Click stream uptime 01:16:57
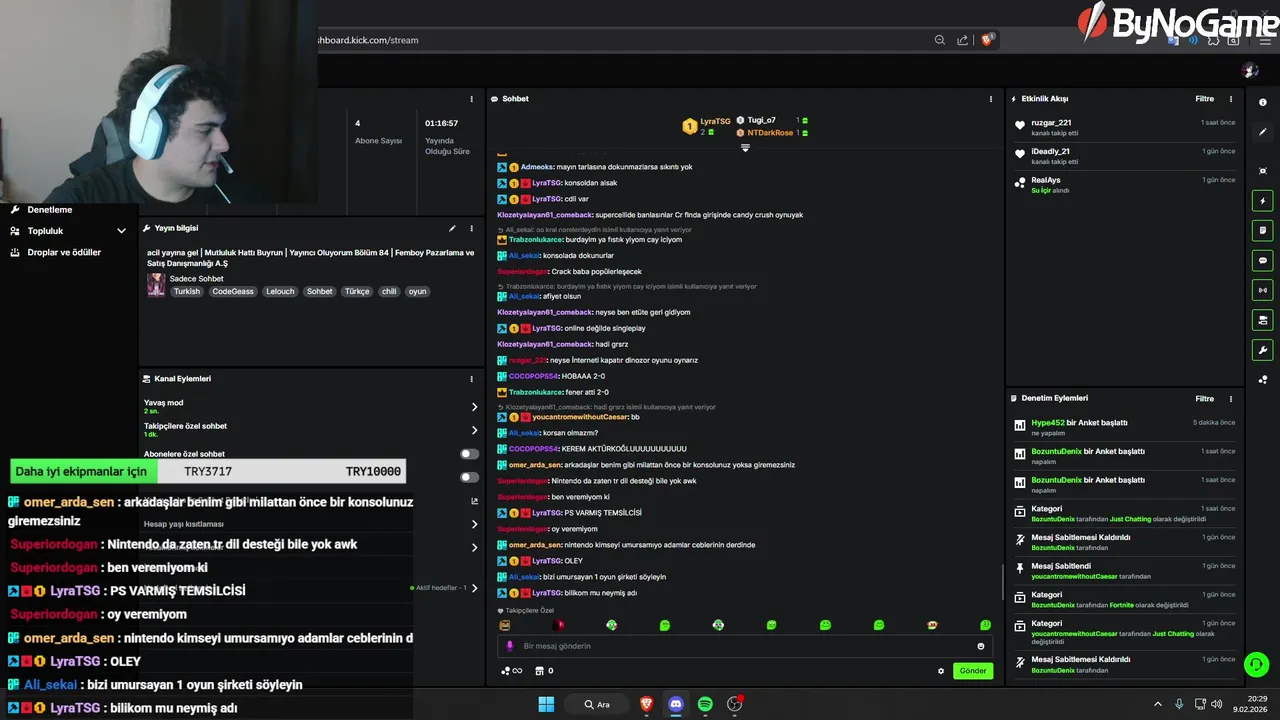Image resolution: width=1280 pixels, height=720 pixels. (441, 124)
